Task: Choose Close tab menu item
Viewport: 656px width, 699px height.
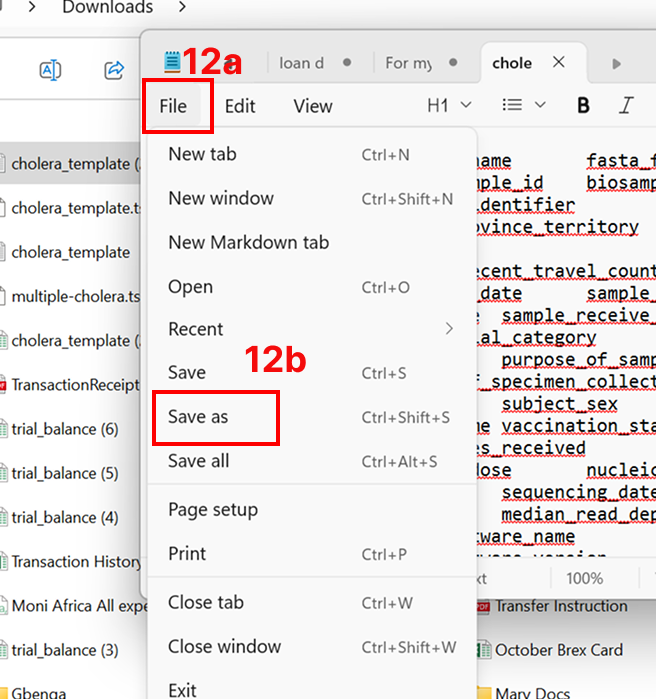Action: 312,603
